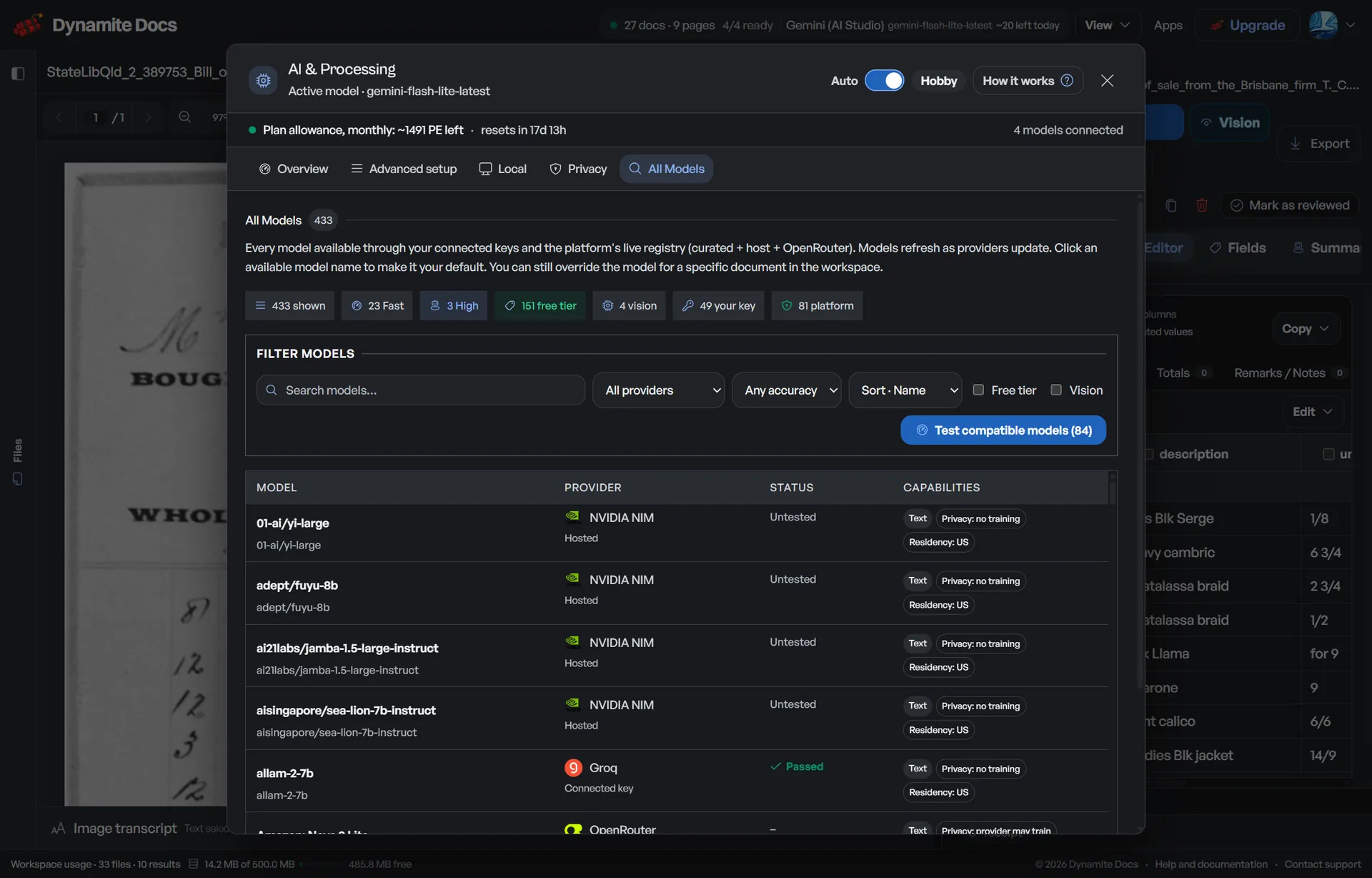Click the Upgrade button
This screenshot has height=878, width=1372.
[1248, 25]
